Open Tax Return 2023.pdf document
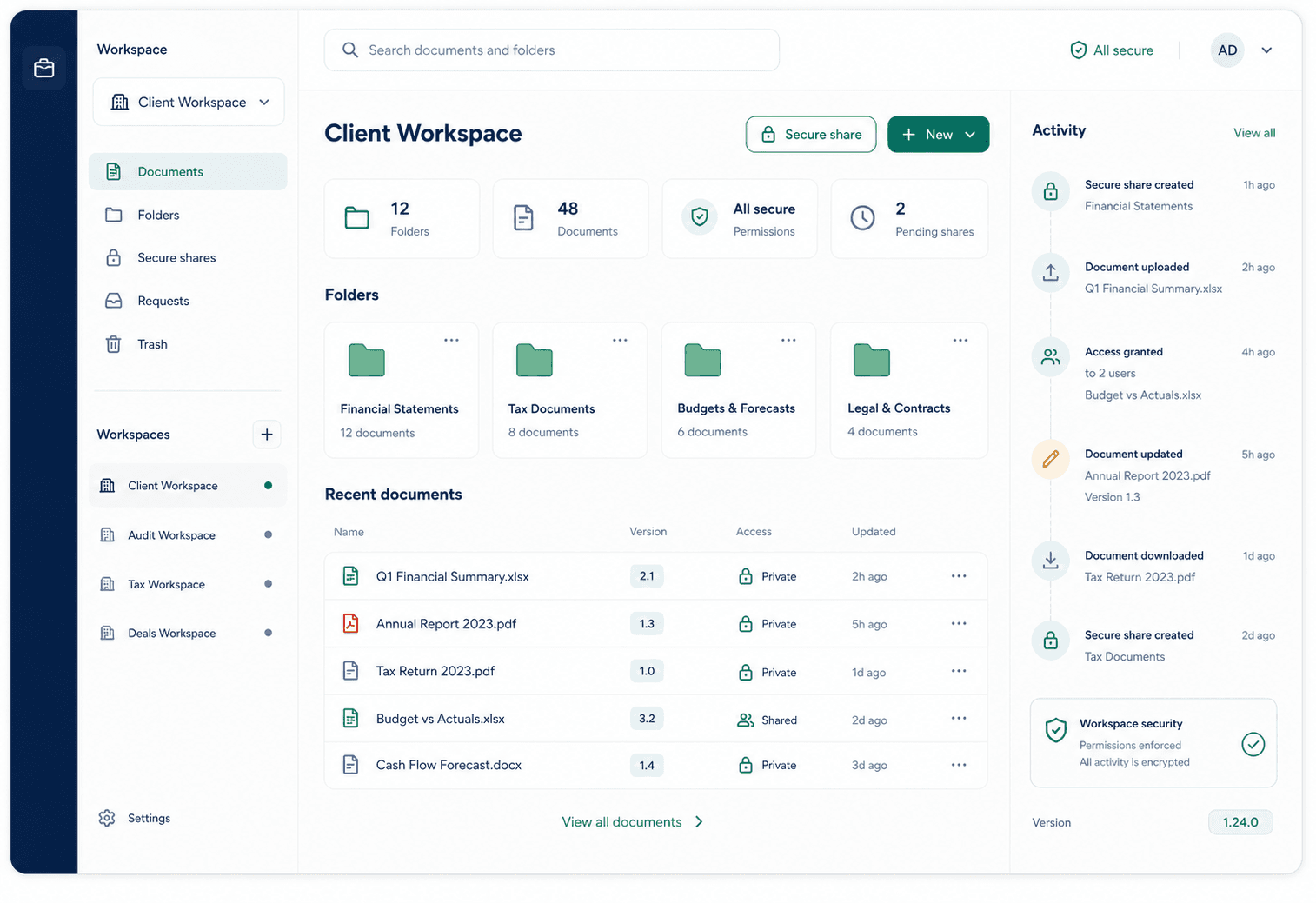Viewport: 1316px width, 903px height. tap(435, 671)
